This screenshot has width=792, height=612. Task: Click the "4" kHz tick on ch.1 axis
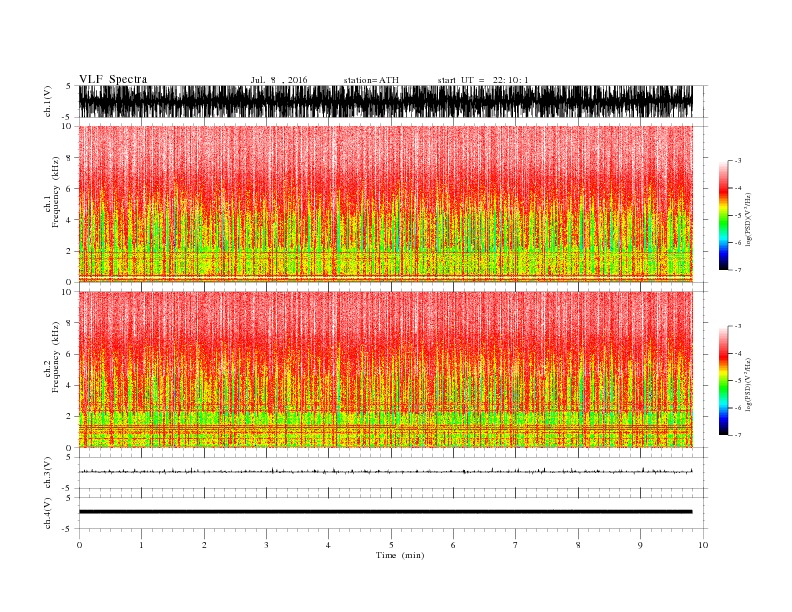pos(69,220)
